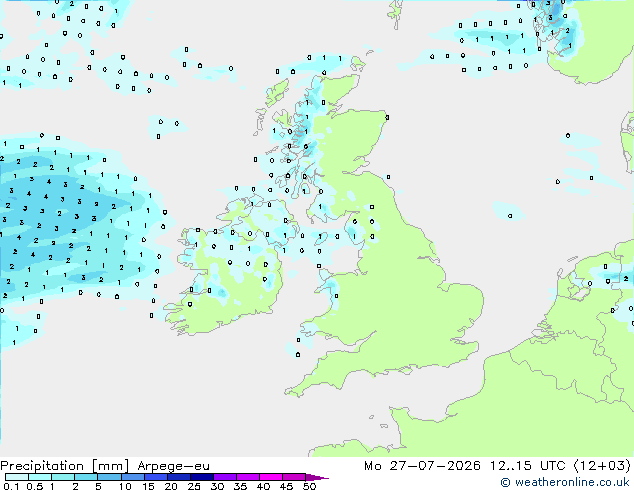Select the 30–35 mm purple swatch
634x490 pixels.
pos(224,477)
